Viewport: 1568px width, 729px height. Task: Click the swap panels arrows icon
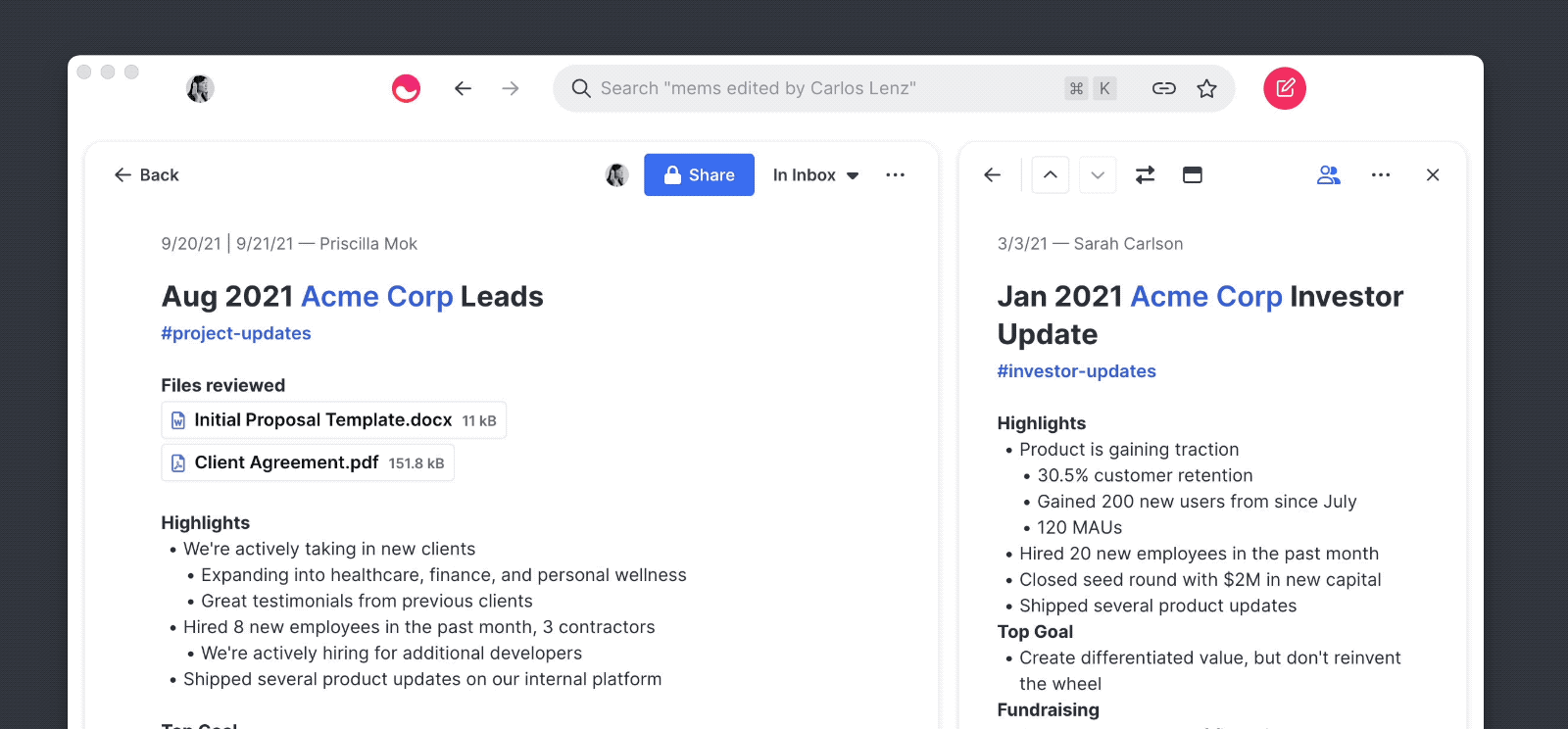1145,174
